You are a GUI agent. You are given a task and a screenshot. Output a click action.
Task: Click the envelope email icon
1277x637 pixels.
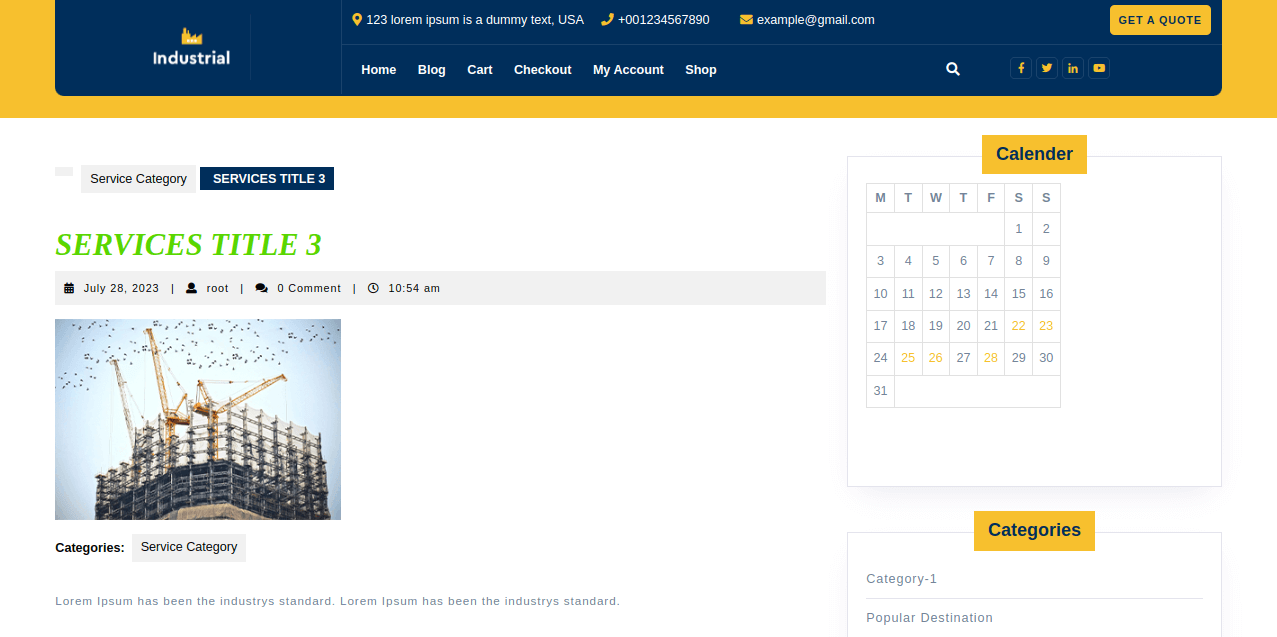point(746,20)
